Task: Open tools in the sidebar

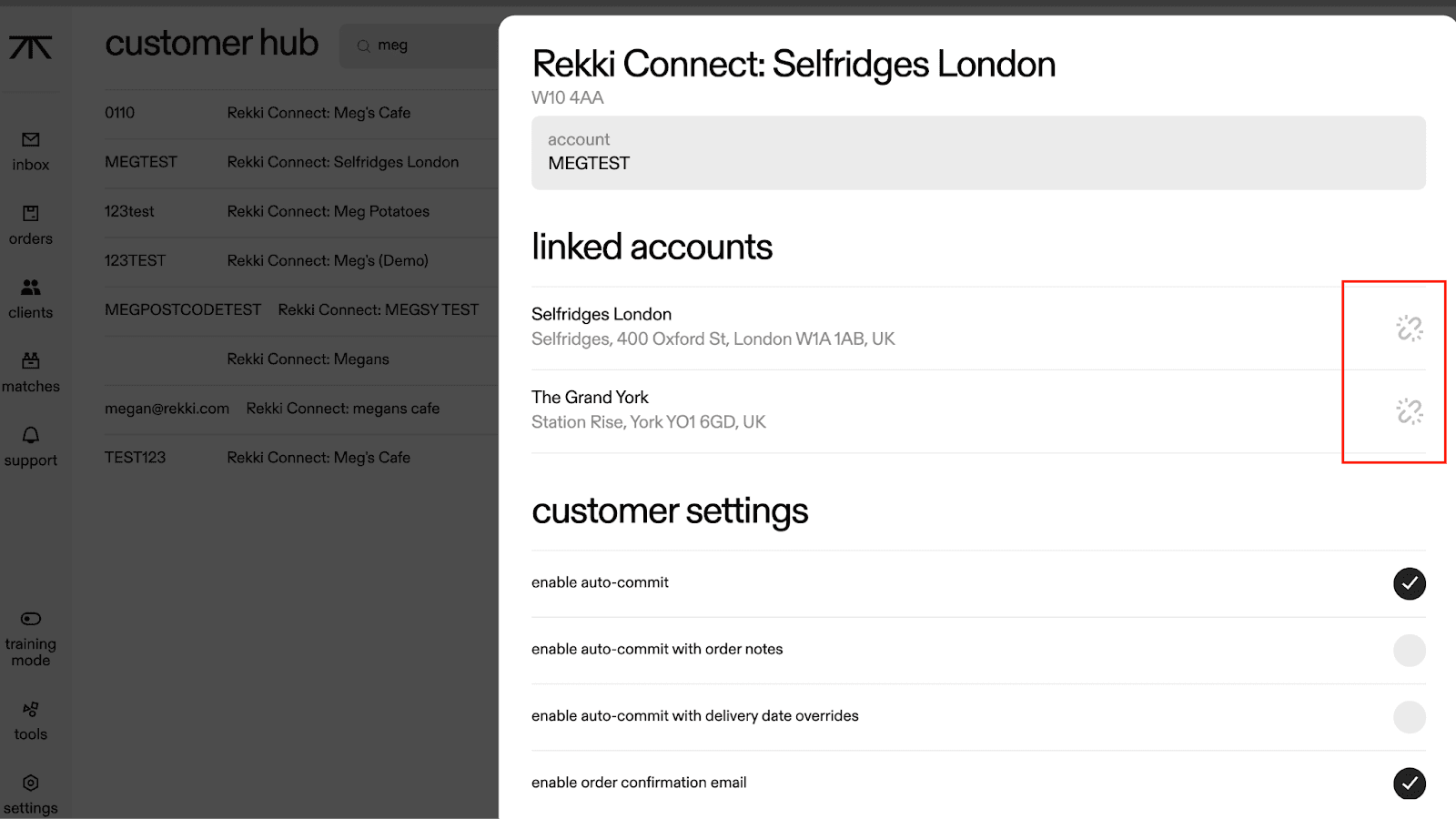Action: tap(31, 720)
